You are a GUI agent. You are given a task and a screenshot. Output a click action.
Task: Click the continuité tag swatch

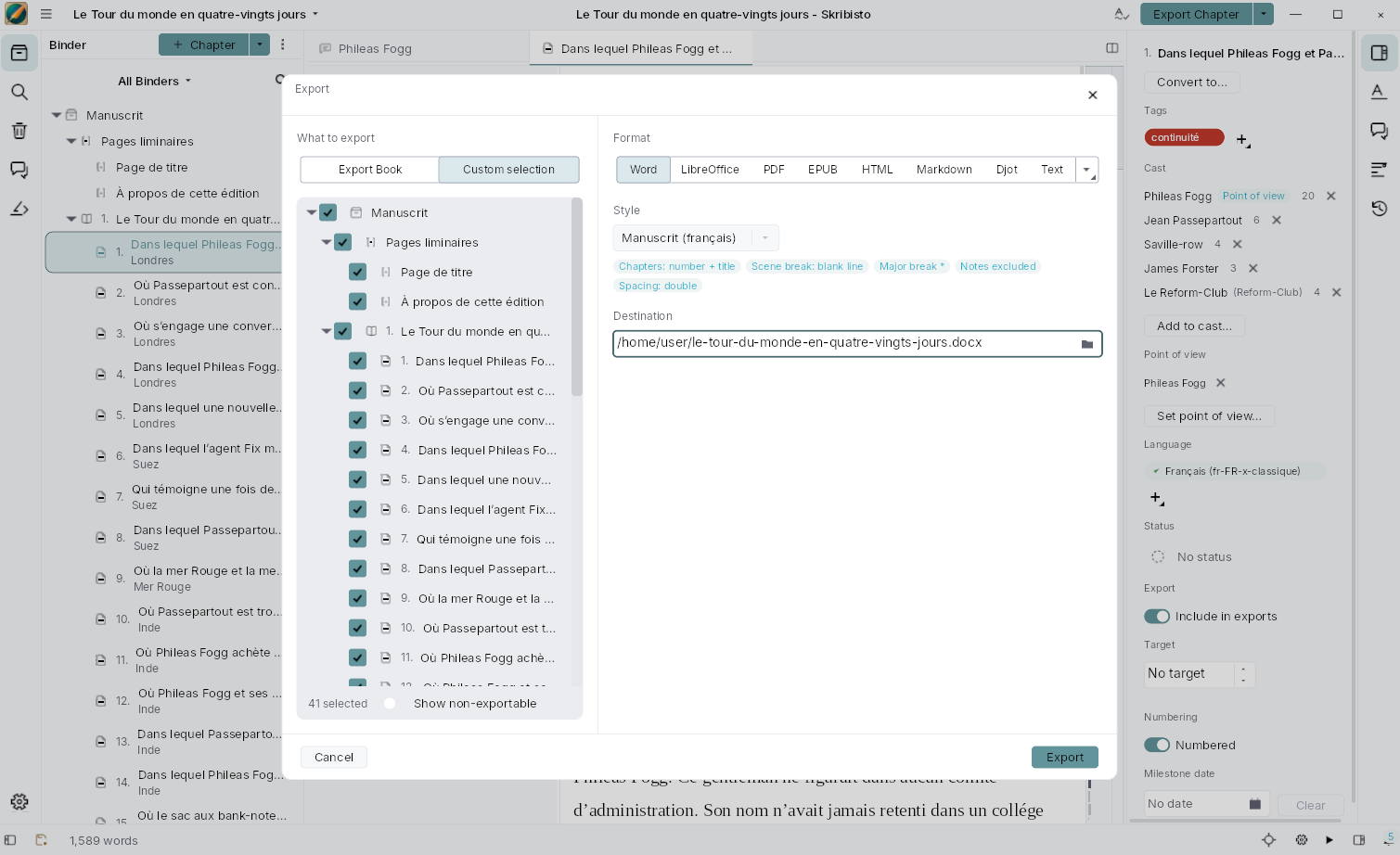[1184, 138]
